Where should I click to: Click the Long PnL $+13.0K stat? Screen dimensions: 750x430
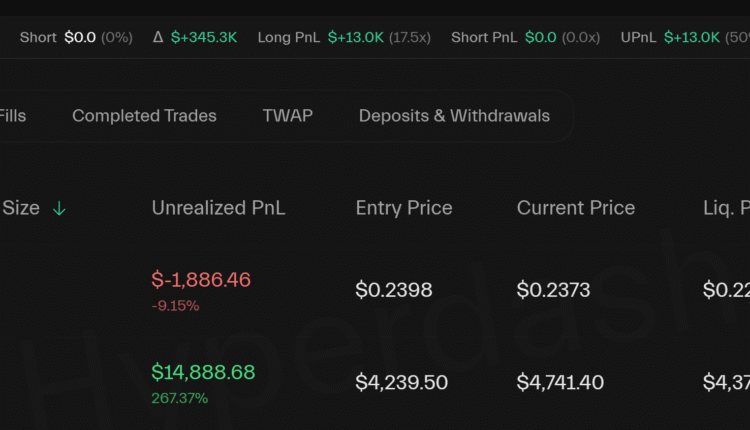(355, 37)
